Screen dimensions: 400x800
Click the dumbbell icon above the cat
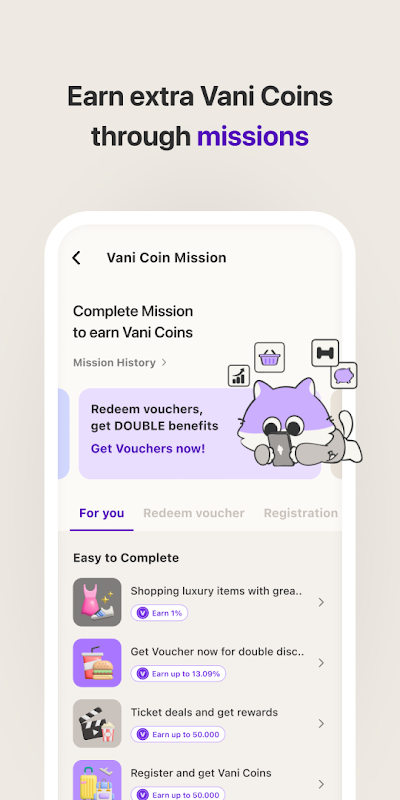click(x=325, y=353)
